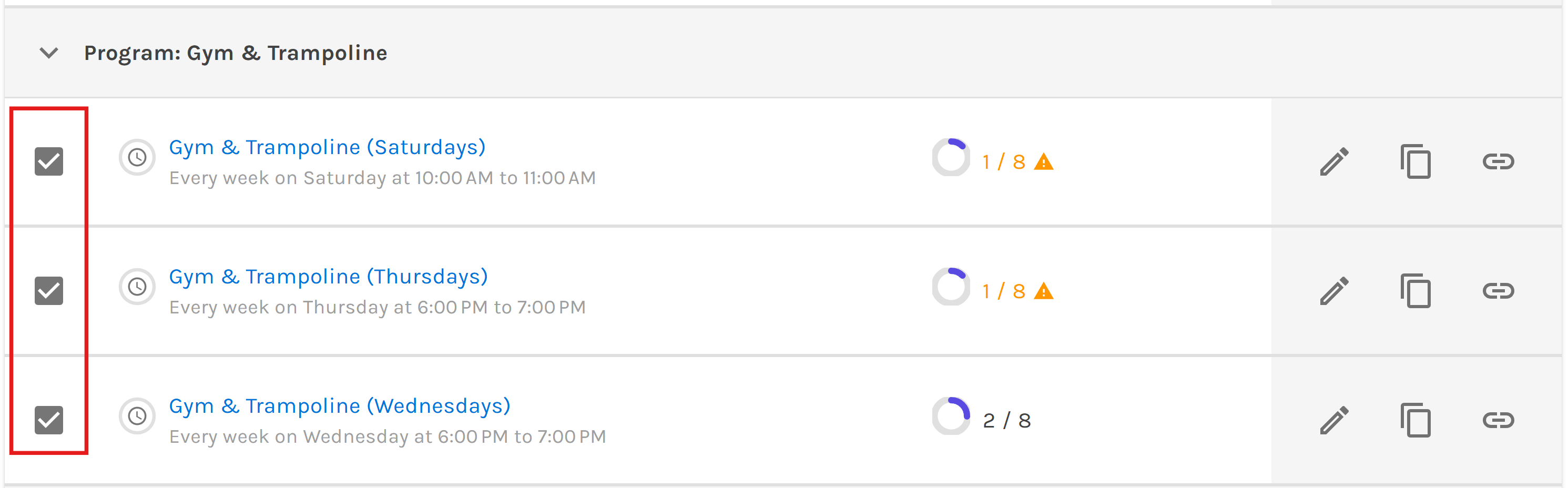This screenshot has height=488, width=1568.
Task: Open the Gym & Trampoline (Saturdays) link
Action: 327,147
